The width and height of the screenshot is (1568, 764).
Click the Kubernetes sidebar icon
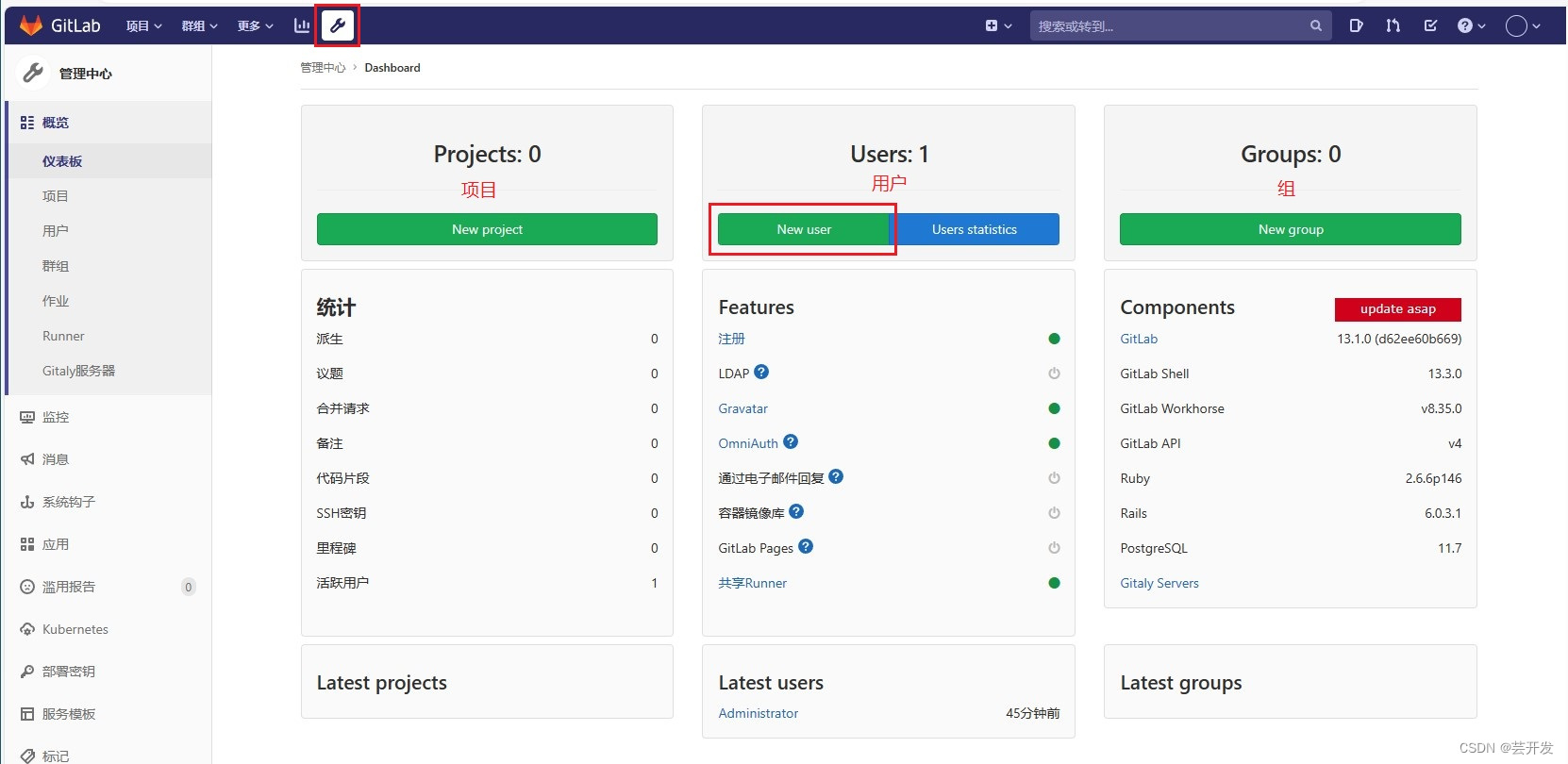pyautogui.click(x=27, y=629)
